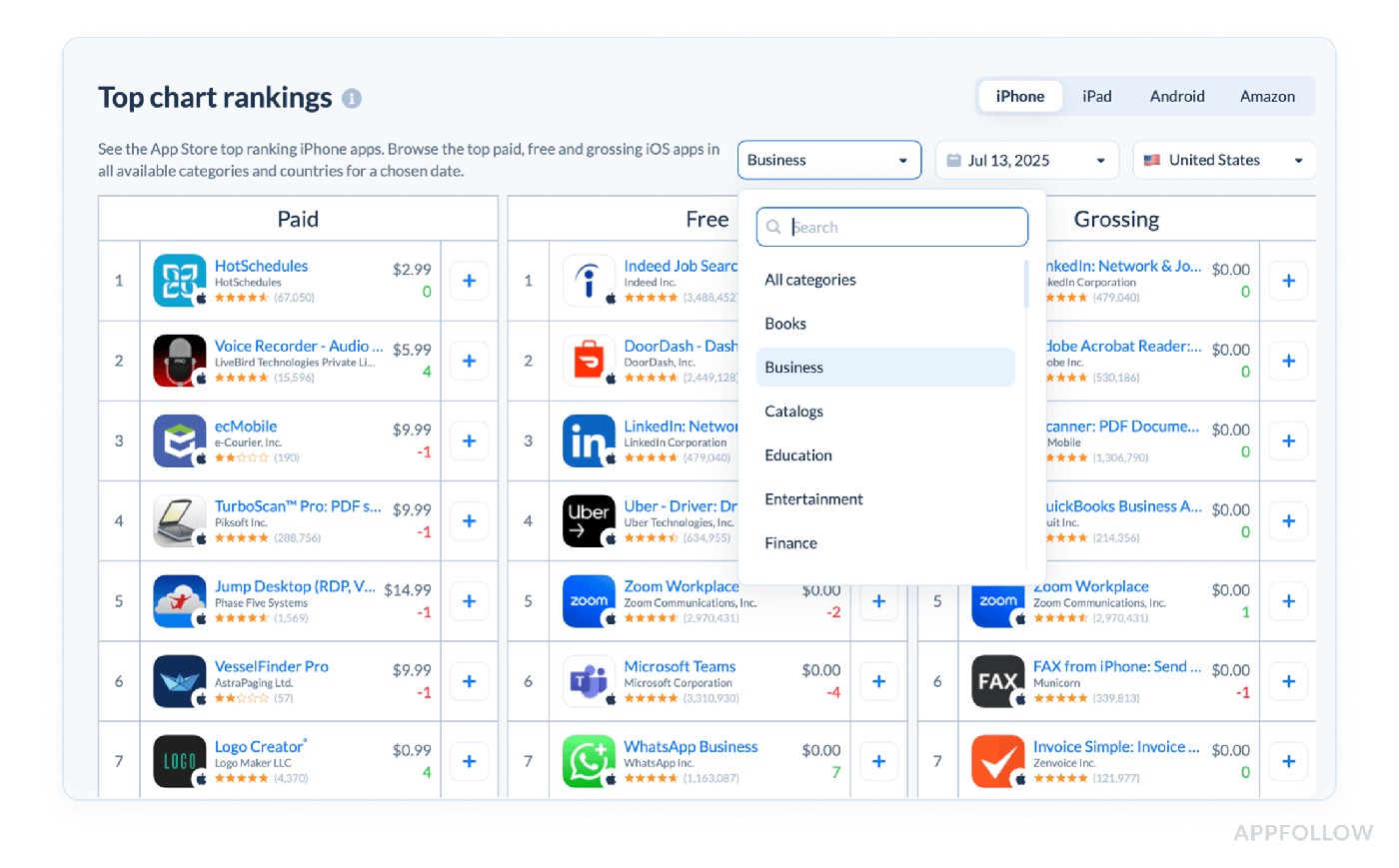
Task: Select Entertainment category
Action: coord(885,499)
